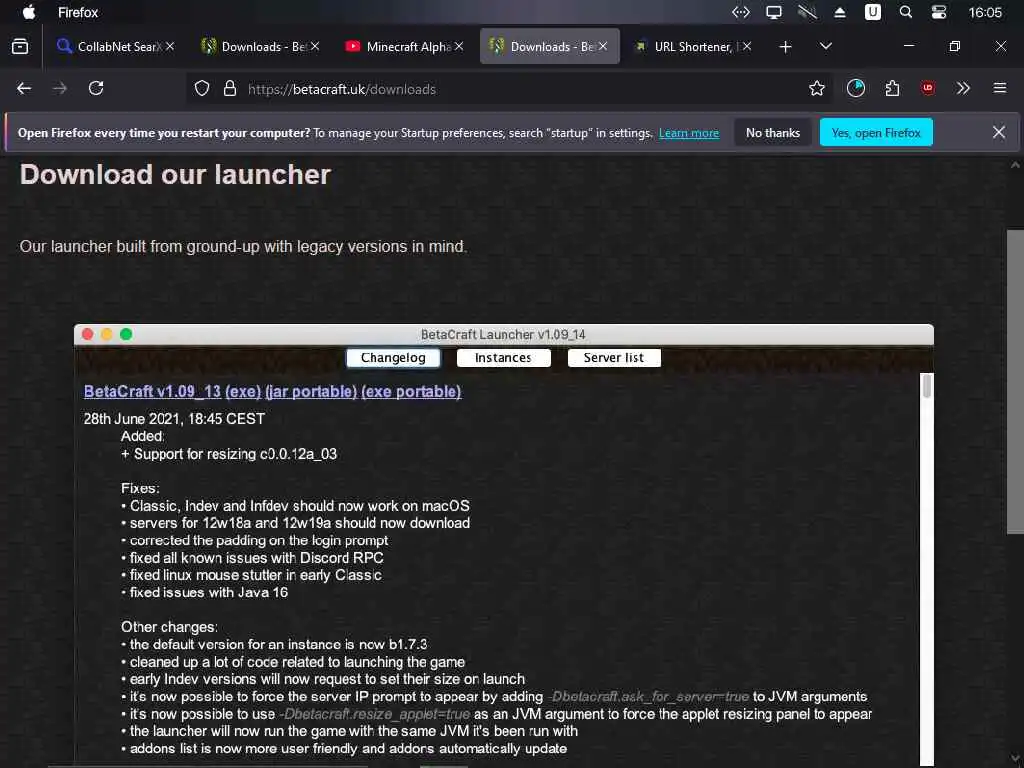This screenshot has width=1024, height=768.
Task: Open the Apple menu
Action: (29, 12)
